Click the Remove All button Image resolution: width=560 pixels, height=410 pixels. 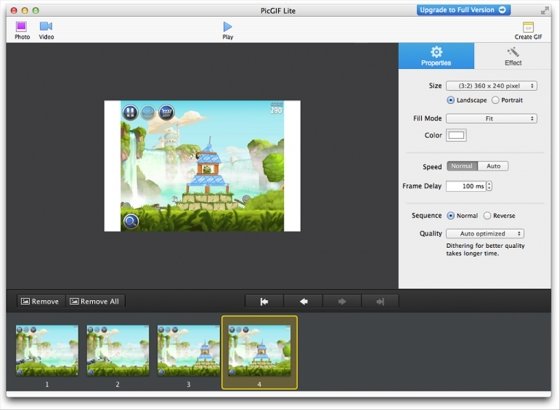pyautogui.click(x=95, y=301)
